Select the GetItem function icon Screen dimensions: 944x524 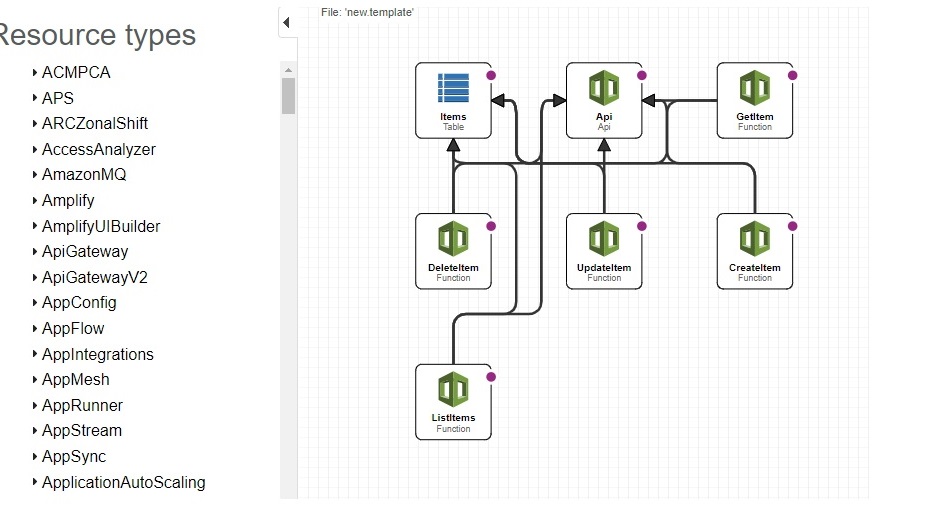pyautogui.click(x=755, y=89)
